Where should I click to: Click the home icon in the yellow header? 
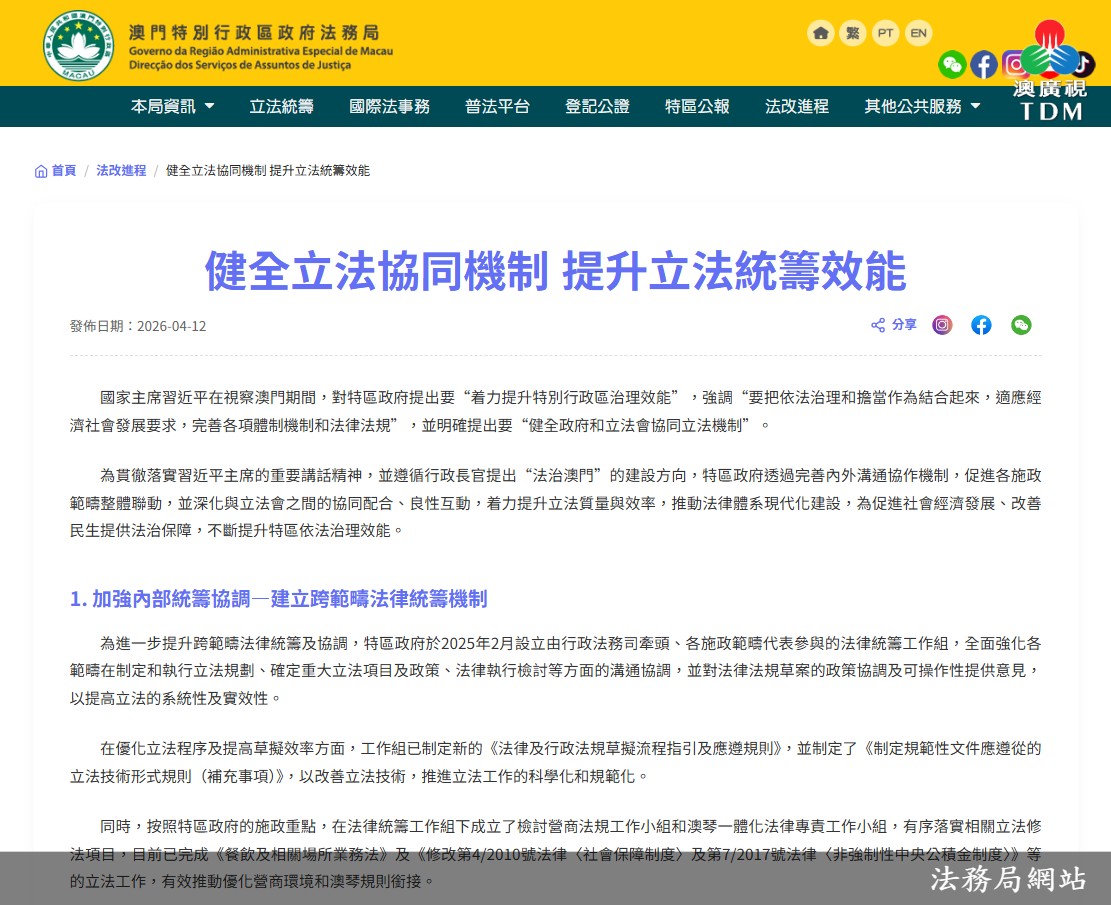click(x=820, y=33)
